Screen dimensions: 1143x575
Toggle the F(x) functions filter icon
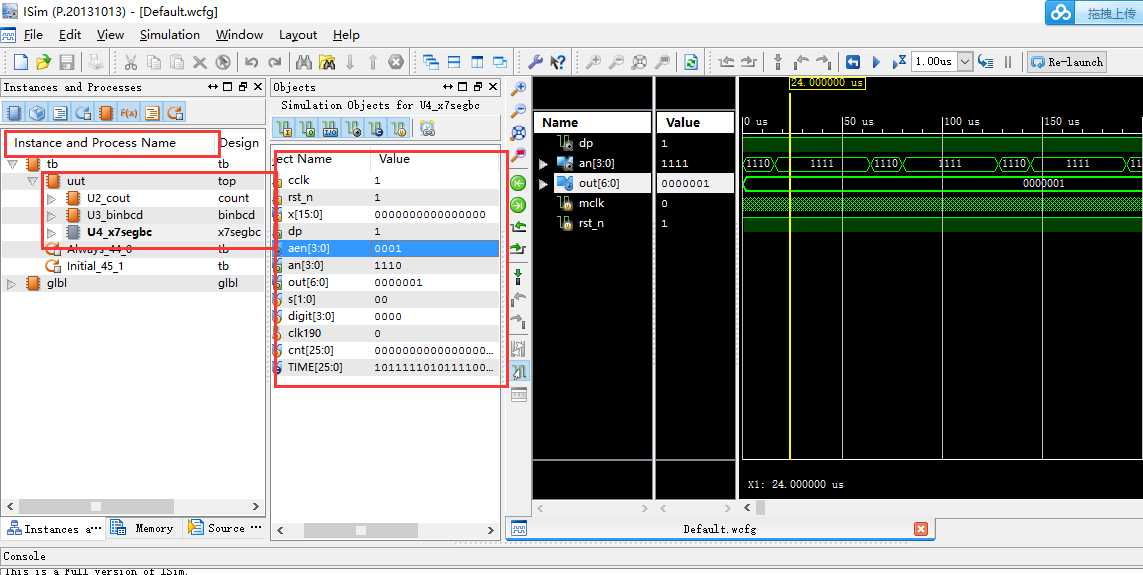(129, 112)
